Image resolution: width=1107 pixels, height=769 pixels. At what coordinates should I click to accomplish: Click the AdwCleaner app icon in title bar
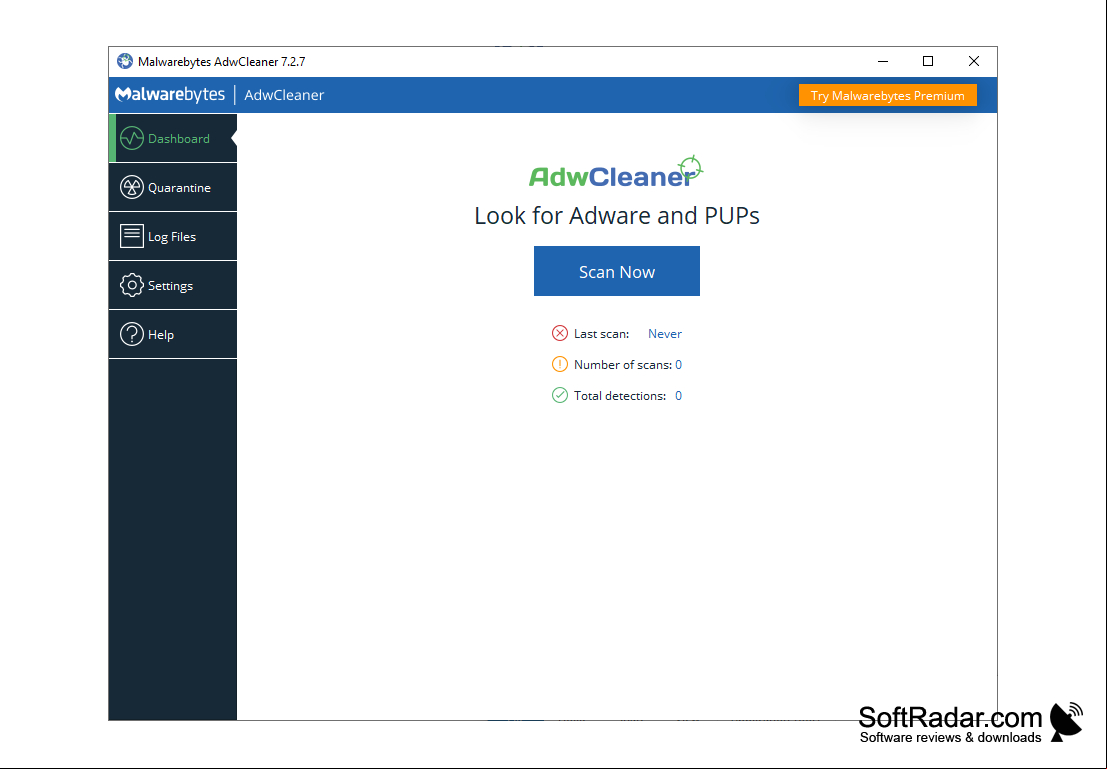coord(125,61)
